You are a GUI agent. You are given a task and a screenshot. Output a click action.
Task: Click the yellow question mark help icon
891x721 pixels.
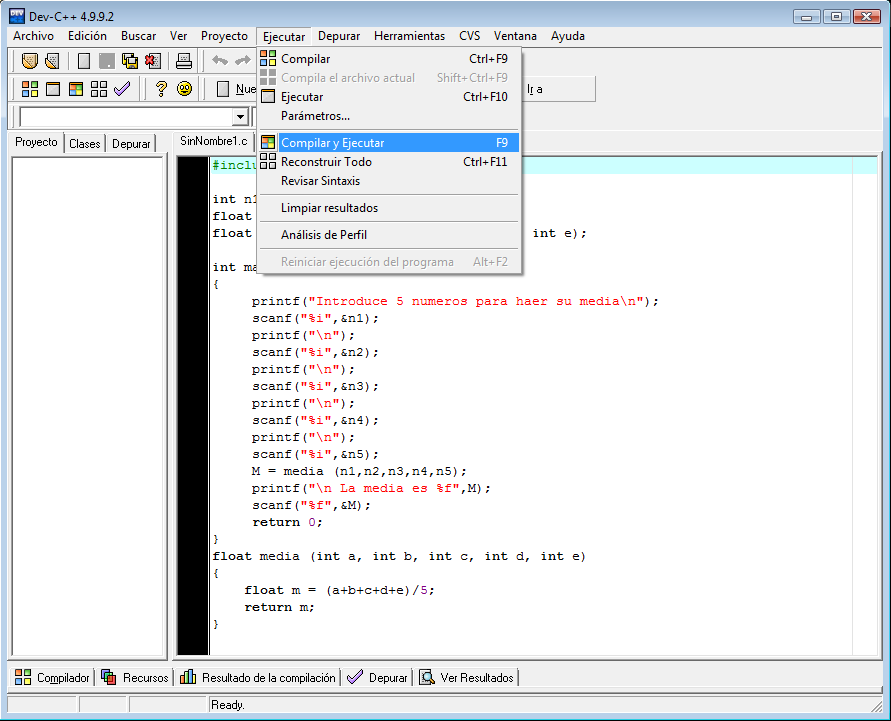point(161,89)
